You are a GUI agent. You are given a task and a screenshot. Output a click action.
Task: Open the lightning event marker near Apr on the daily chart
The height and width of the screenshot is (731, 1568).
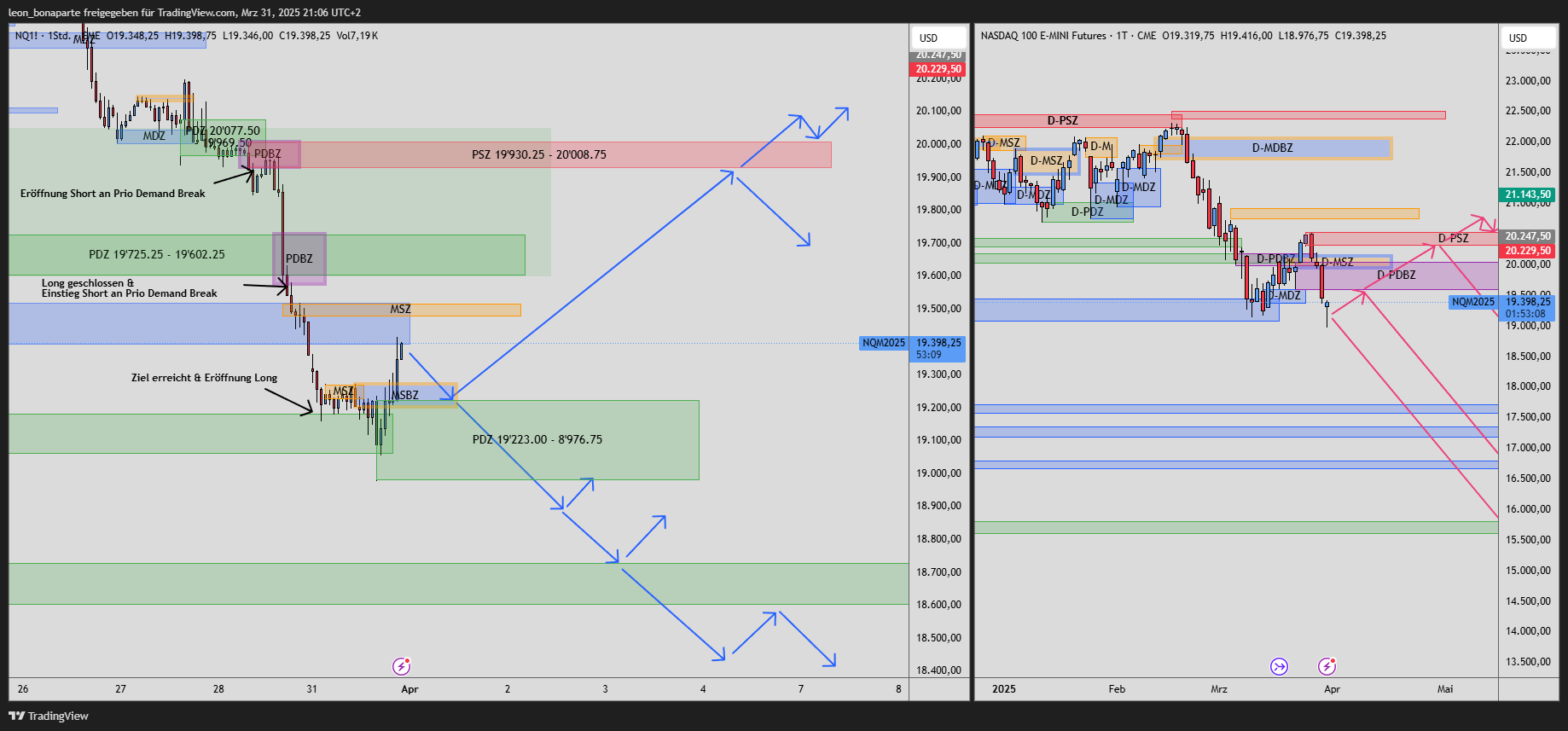click(1327, 666)
